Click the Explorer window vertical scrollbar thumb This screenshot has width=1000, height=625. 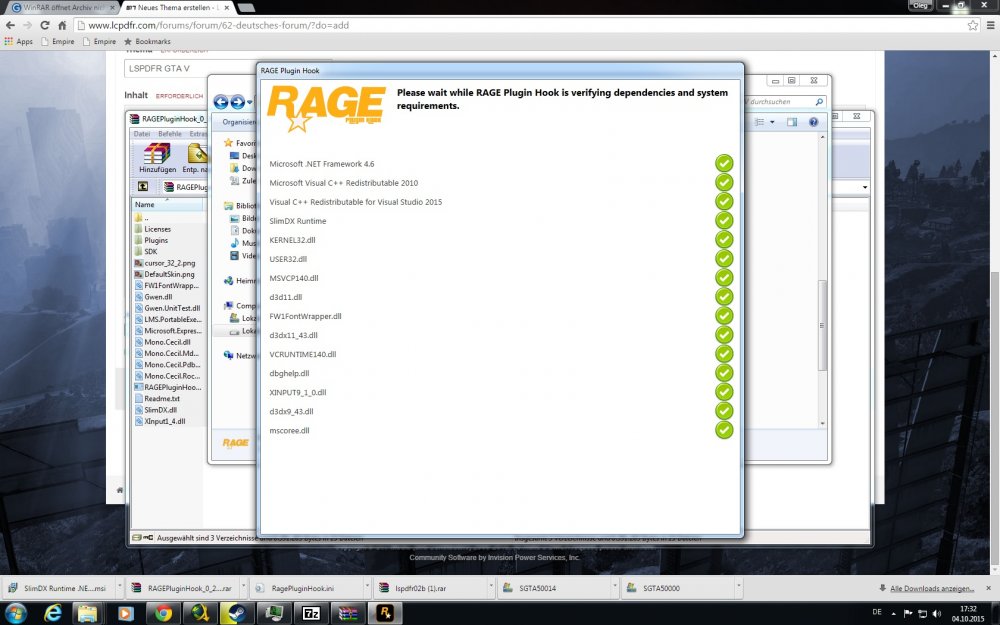[x=822, y=325]
